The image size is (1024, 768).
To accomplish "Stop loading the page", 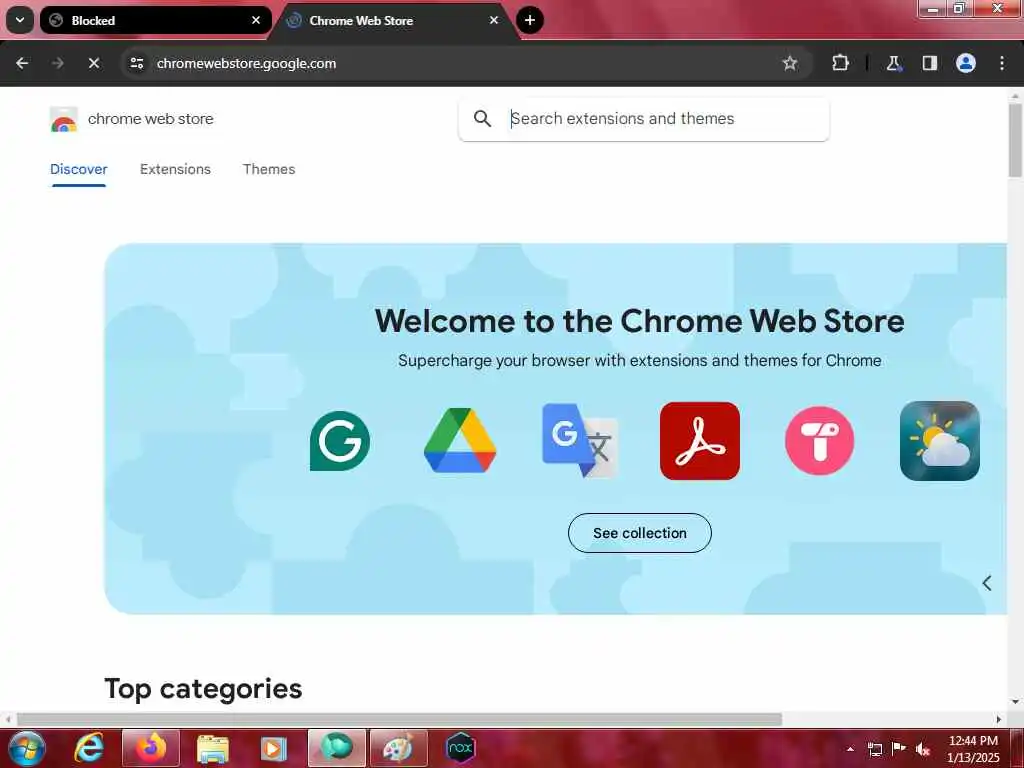I will [93, 63].
